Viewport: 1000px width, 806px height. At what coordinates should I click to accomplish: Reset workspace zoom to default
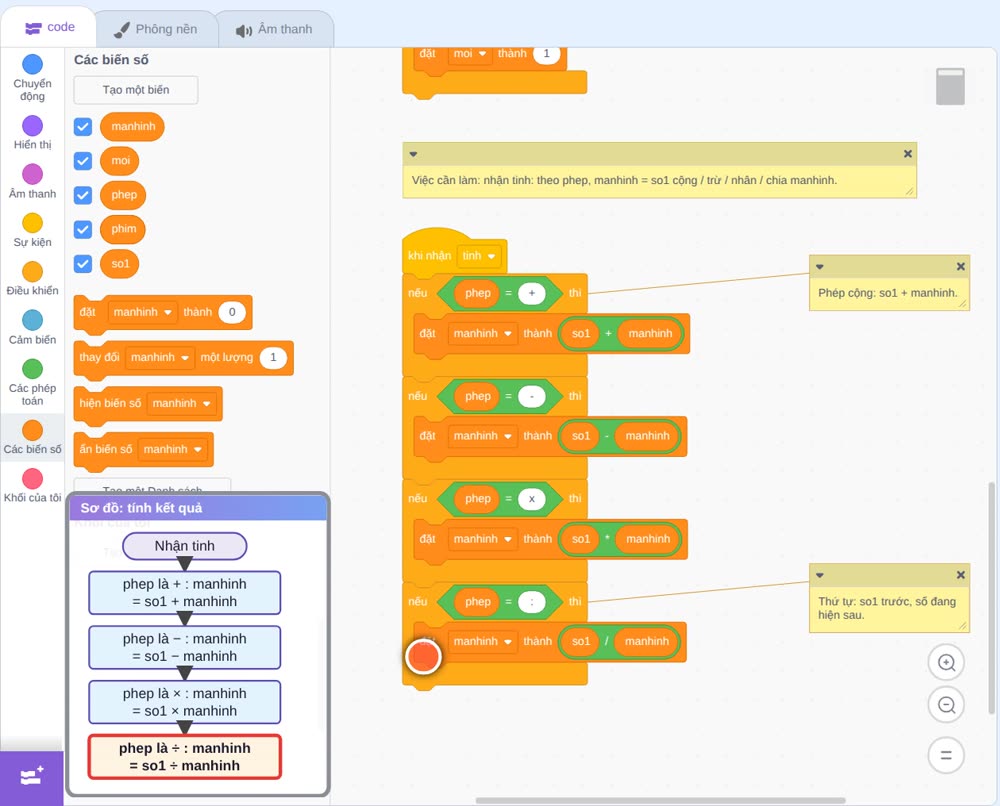coord(946,755)
